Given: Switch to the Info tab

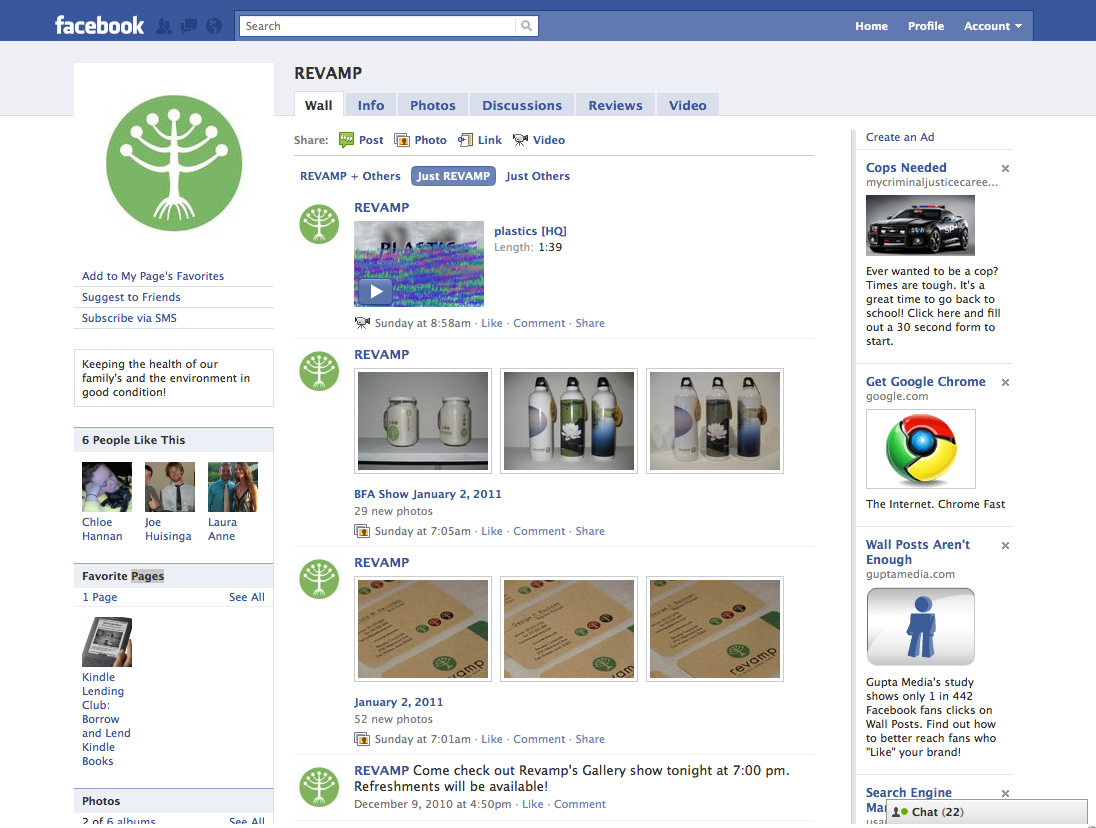Looking at the screenshot, I should [371, 105].
